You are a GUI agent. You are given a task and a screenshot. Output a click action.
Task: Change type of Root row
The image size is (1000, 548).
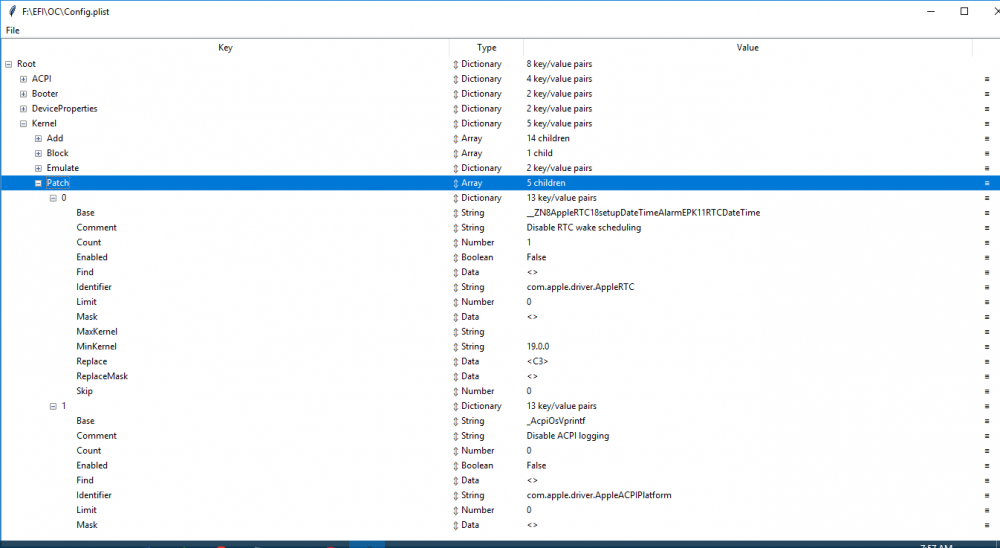click(455, 64)
